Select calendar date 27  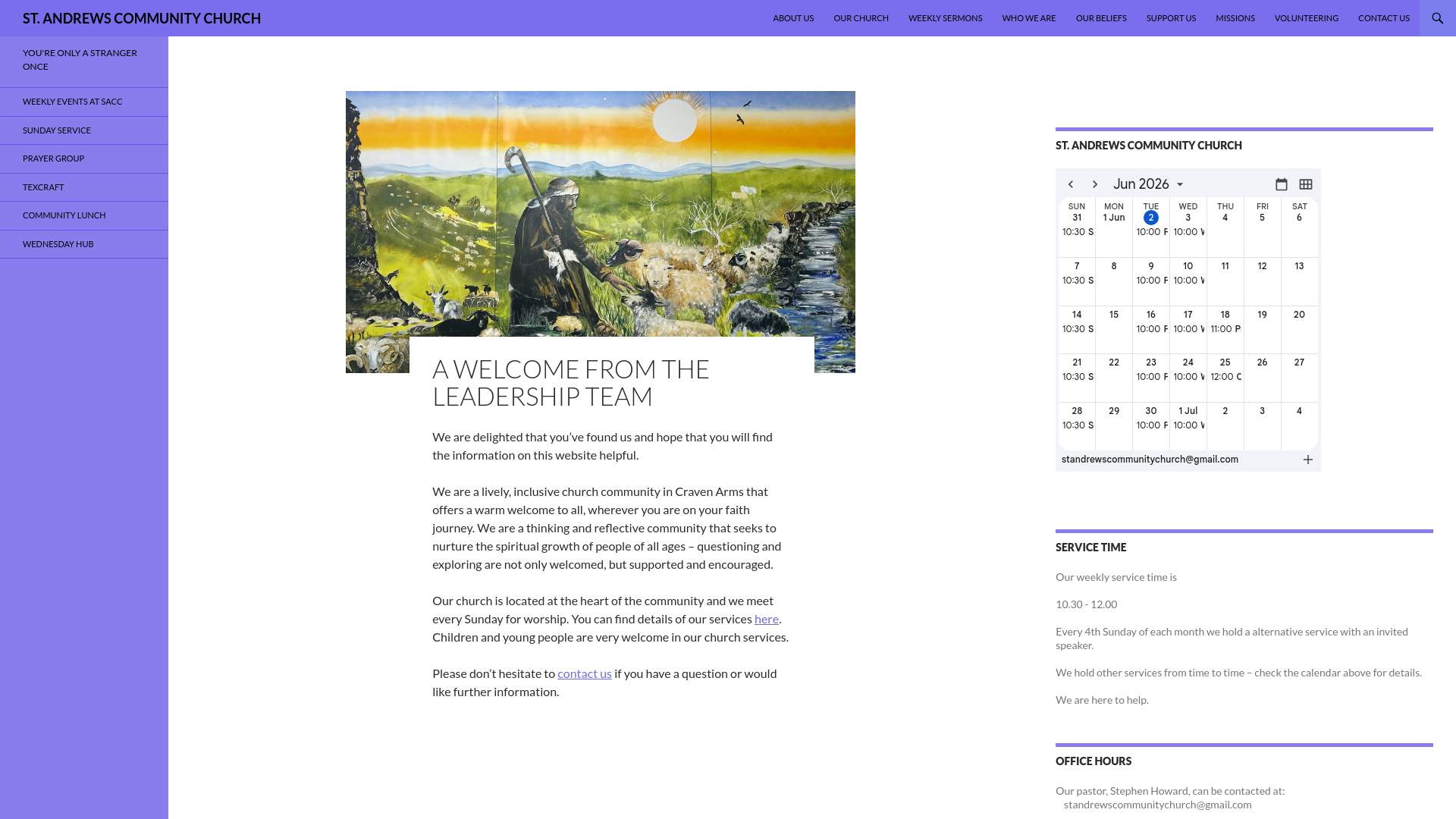click(x=1299, y=362)
